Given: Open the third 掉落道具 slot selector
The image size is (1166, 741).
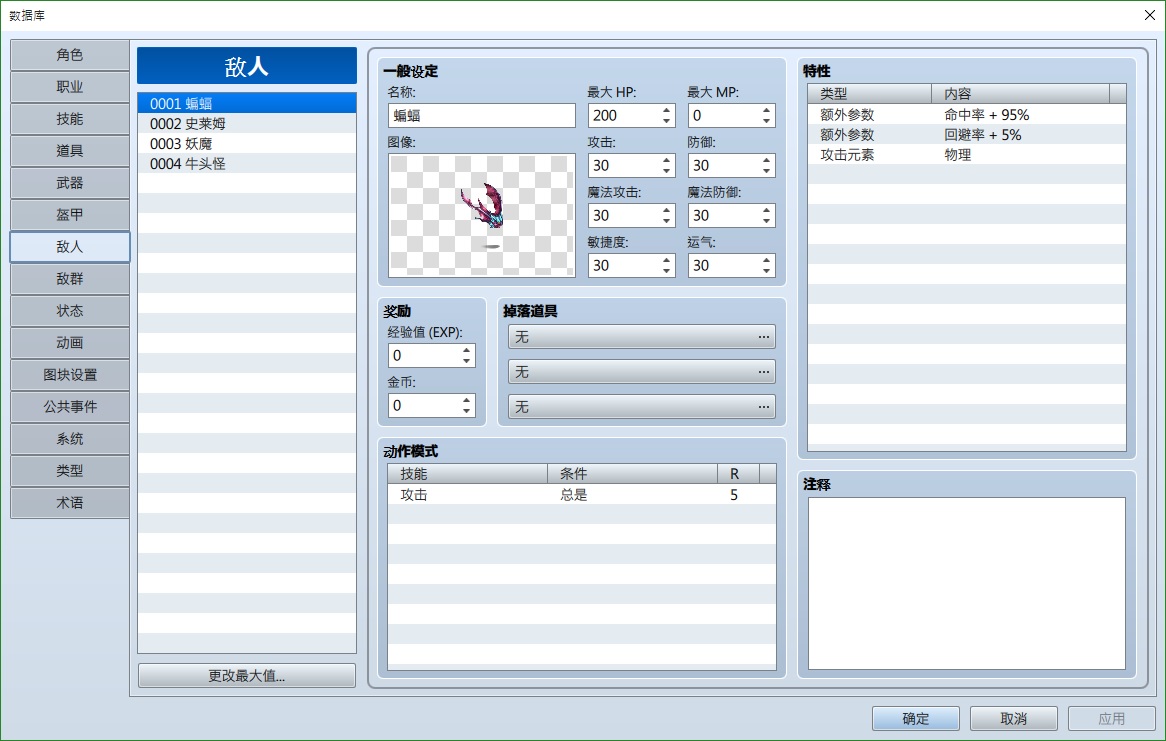Looking at the screenshot, I should (x=642, y=407).
